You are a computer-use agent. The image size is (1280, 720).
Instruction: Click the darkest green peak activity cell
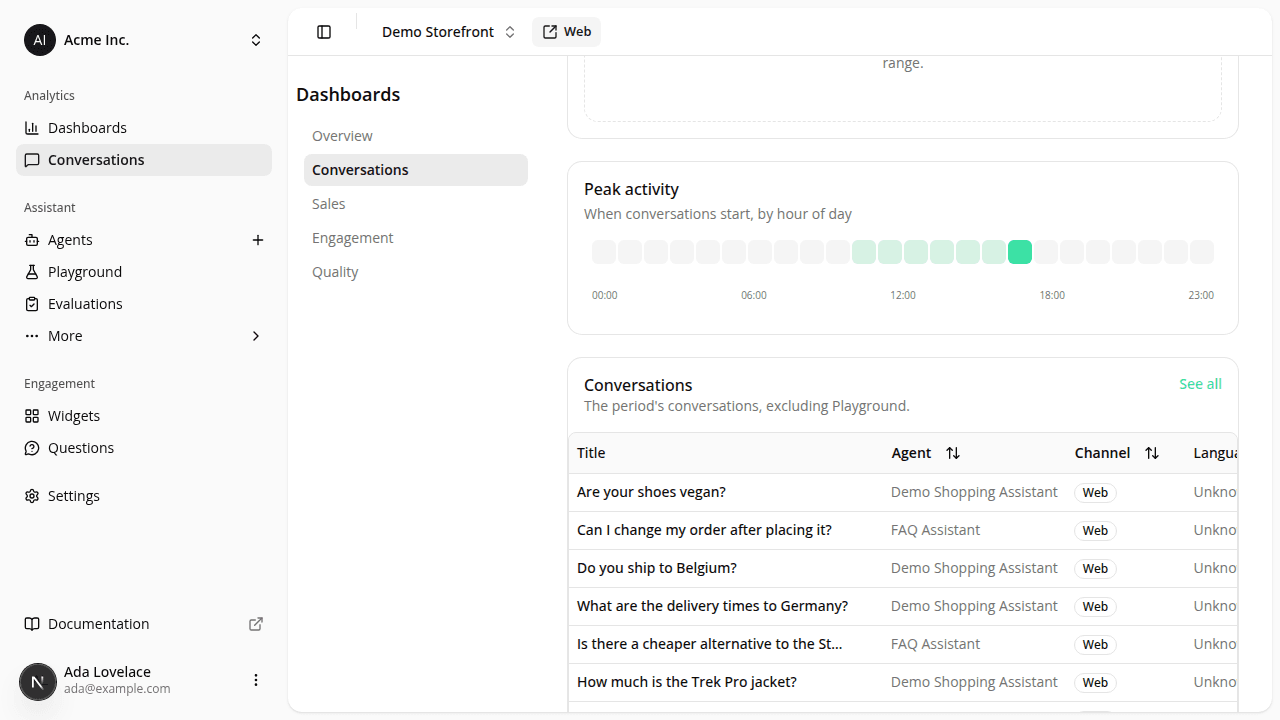click(1020, 252)
